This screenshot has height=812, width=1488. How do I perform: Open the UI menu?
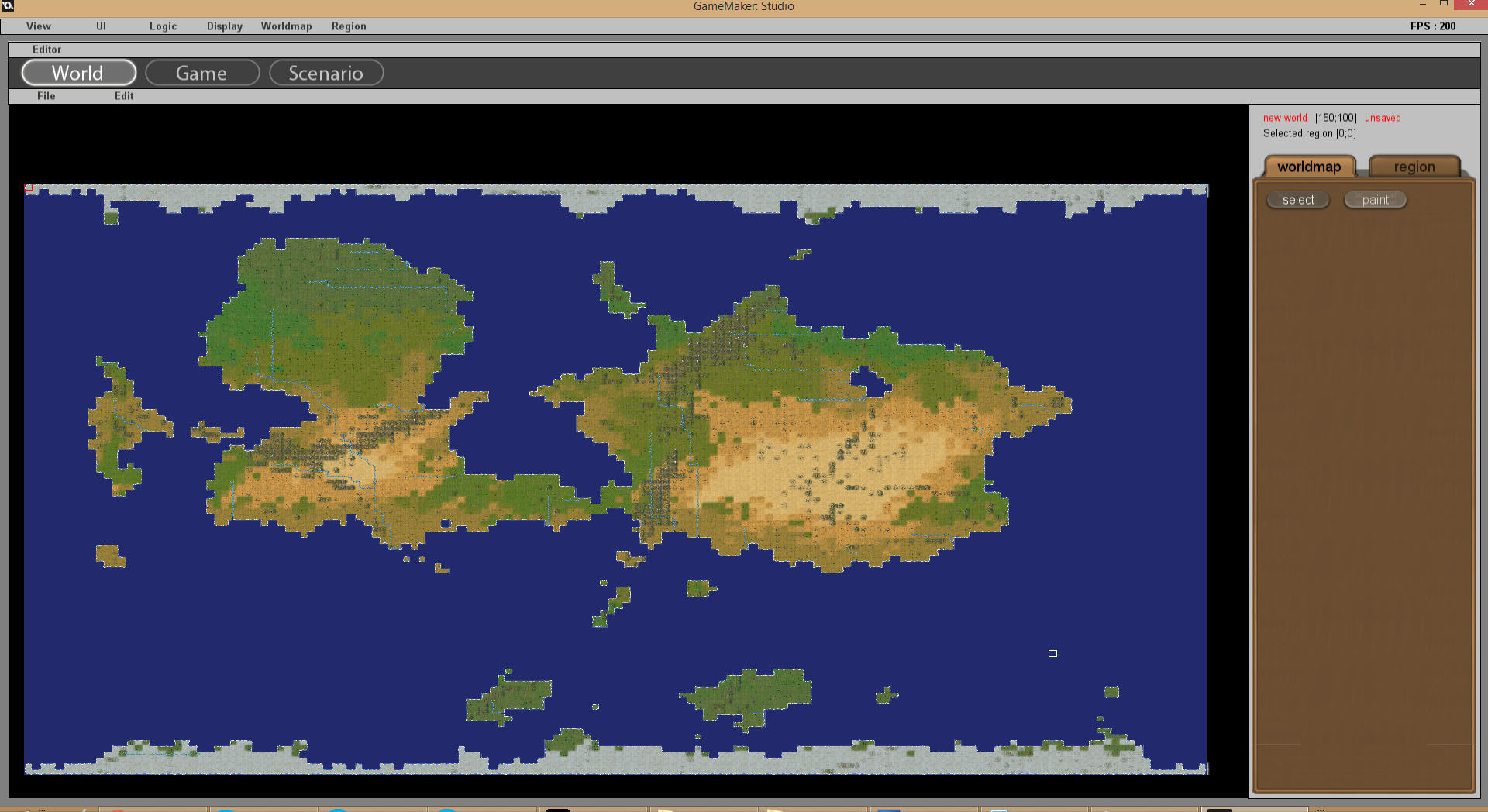coord(101,26)
